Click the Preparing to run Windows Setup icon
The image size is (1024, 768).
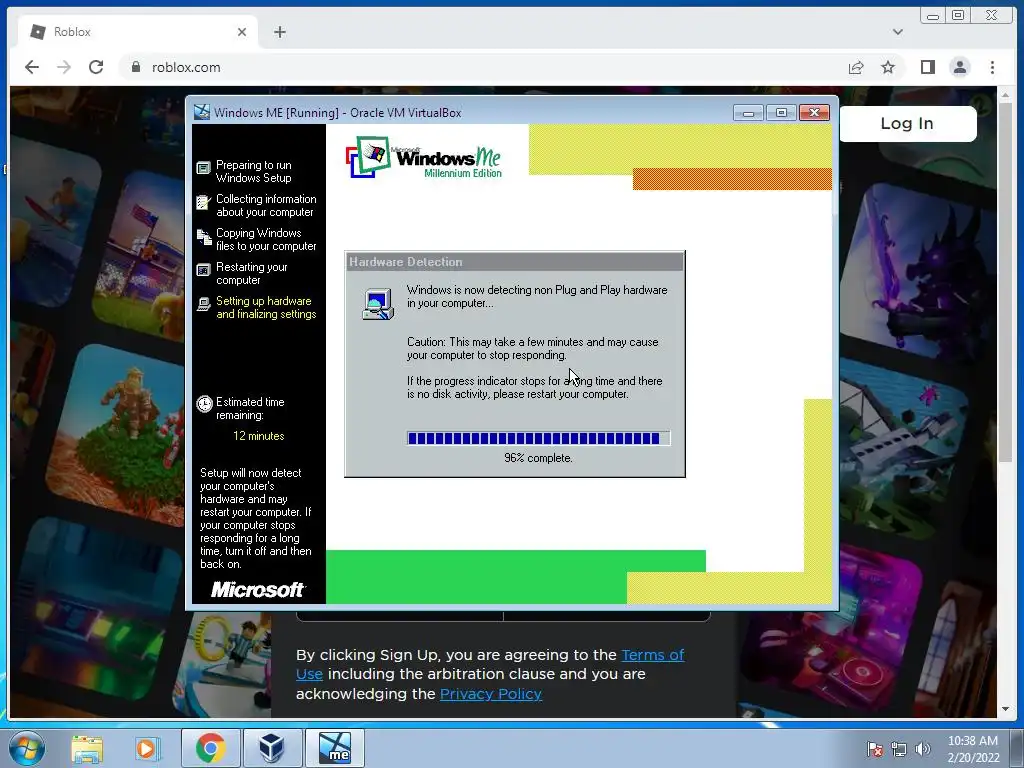[203, 168]
